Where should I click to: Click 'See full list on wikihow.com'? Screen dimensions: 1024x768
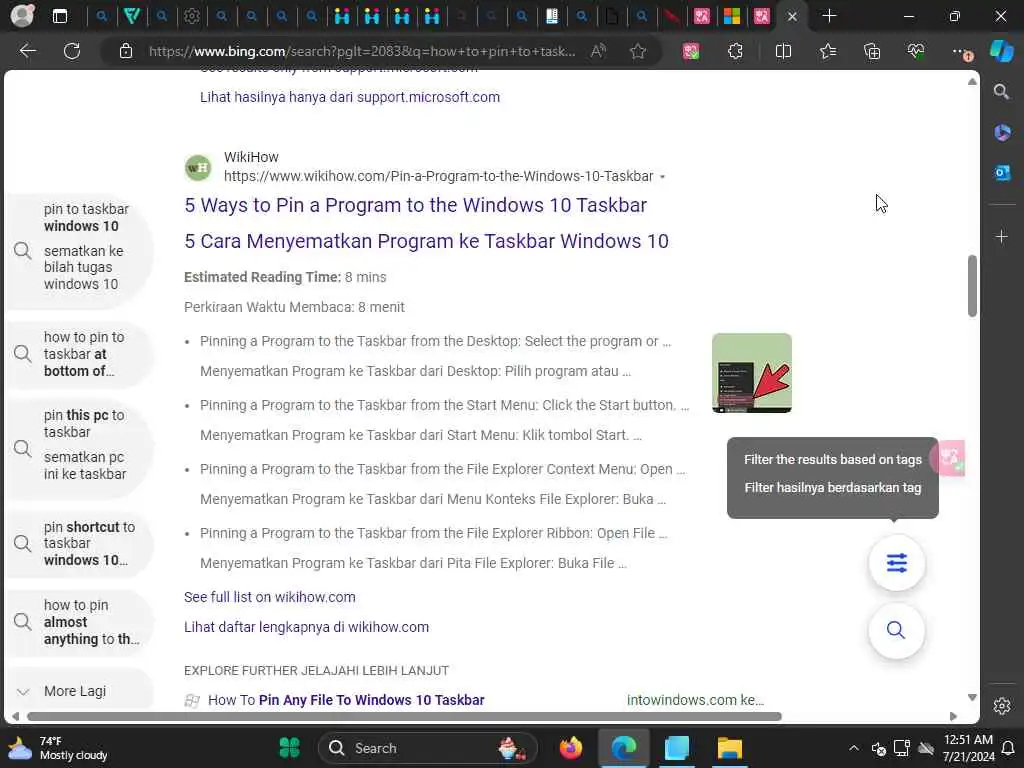pyautogui.click(x=270, y=597)
